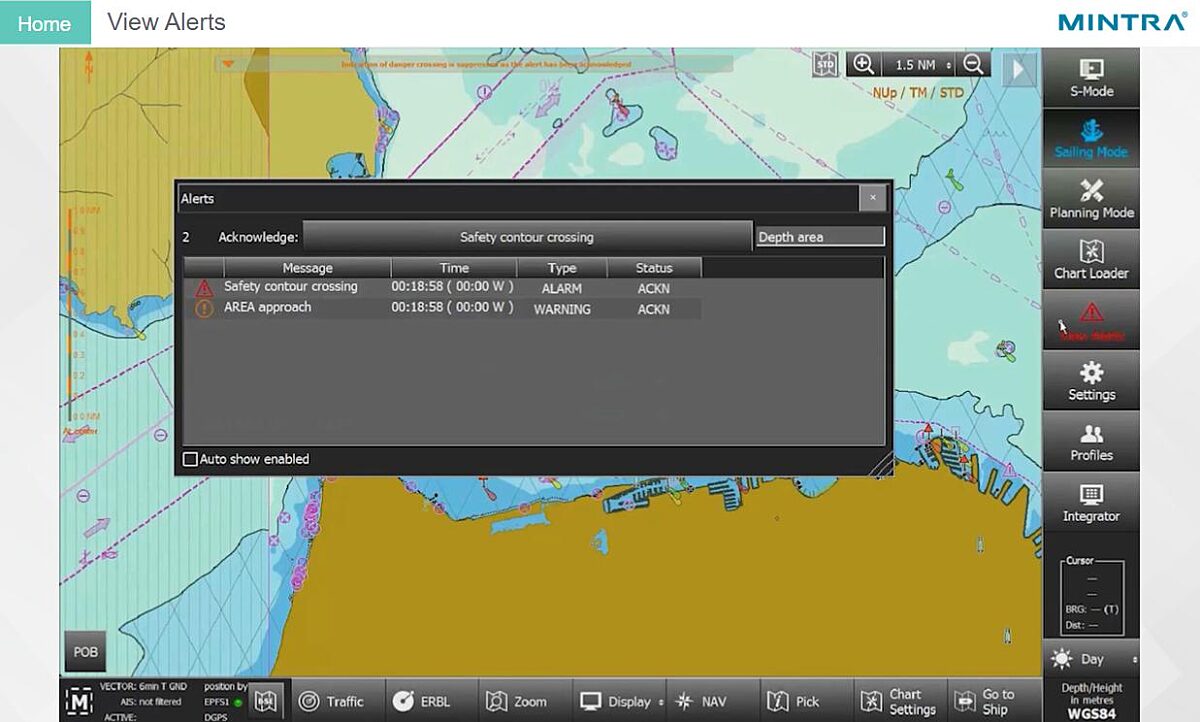Viewport: 1200px width, 722px height.
Task: Click the warning circle icon in AREA approach row
Action: point(204,309)
